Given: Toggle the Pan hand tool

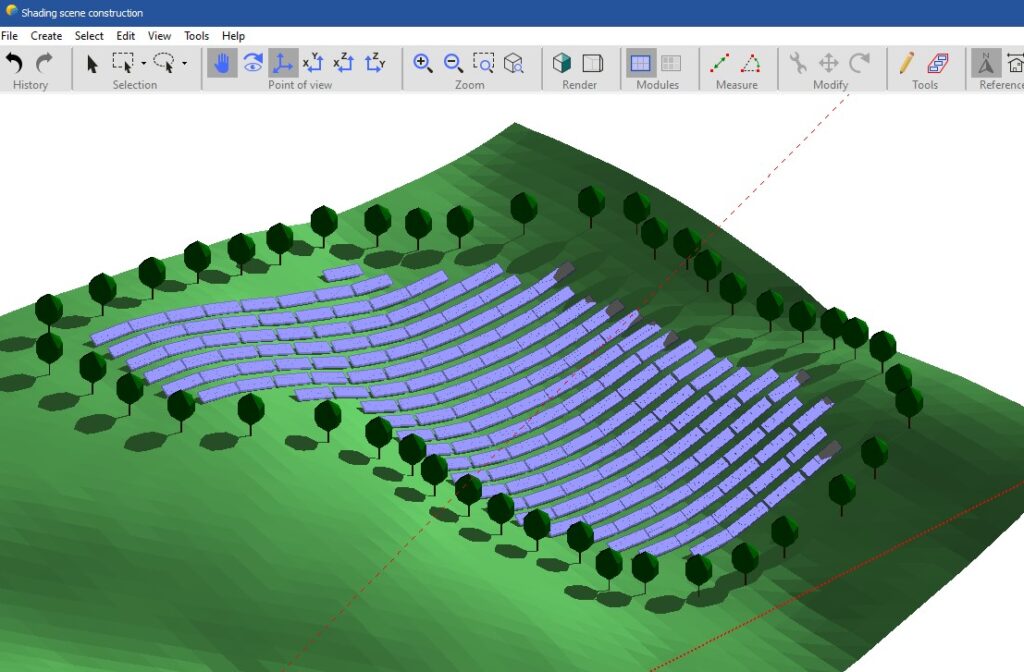Looking at the screenshot, I should click(x=222, y=63).
